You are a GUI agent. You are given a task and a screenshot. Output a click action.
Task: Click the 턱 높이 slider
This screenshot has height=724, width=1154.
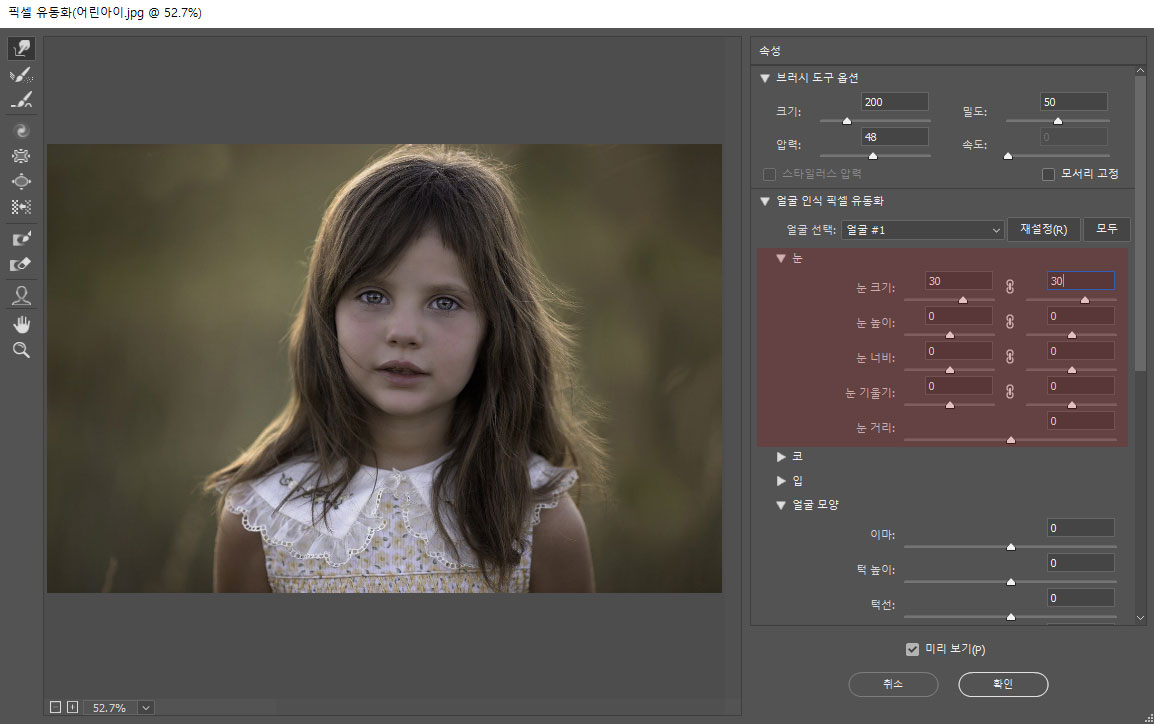[x=1010, y=582]
